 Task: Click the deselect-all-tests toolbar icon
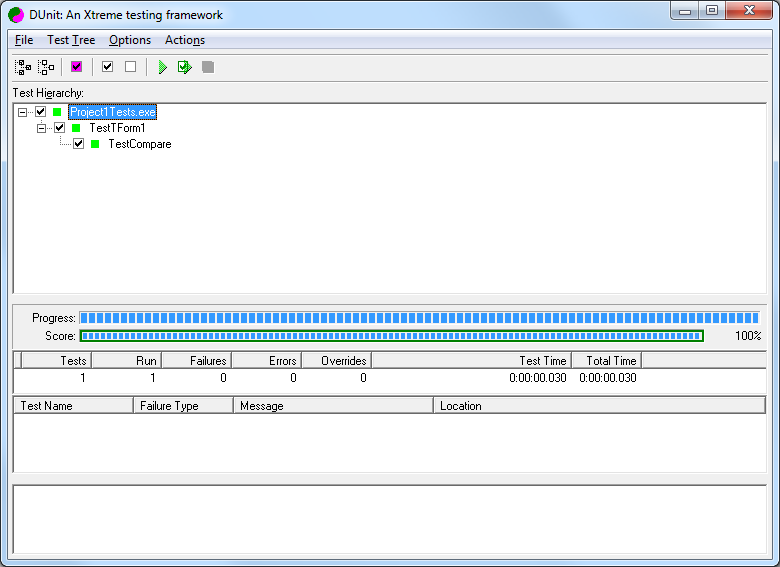pyautogui.click(x=46, y=67)
